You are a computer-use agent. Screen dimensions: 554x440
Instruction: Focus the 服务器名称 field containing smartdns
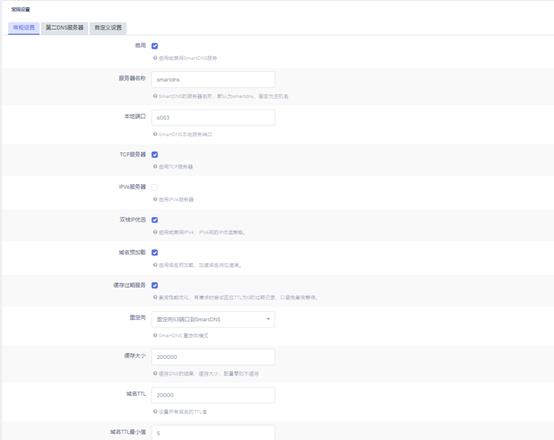pyautogui.click(x=213, y=80)
